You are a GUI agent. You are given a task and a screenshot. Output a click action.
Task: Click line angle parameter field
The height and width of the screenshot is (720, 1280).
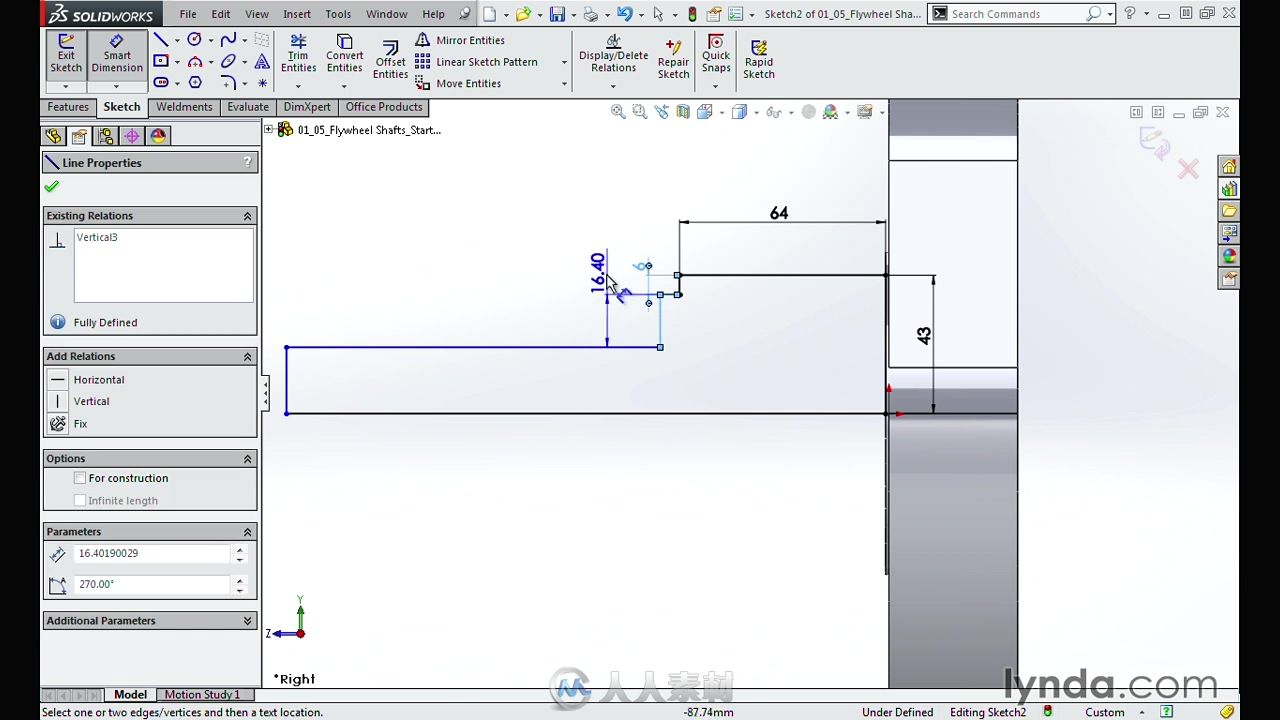tap(152, 584)
